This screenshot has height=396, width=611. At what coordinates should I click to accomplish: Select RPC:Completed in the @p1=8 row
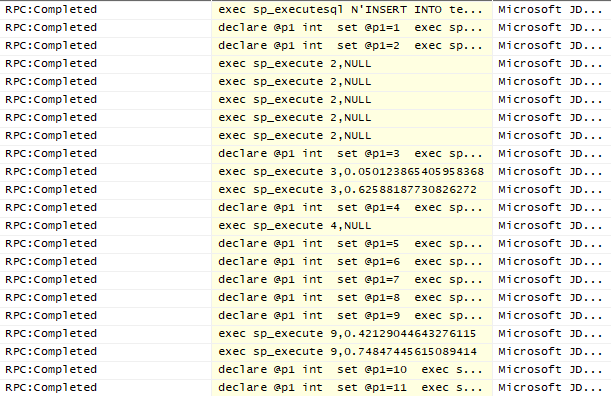coord(51,298)
